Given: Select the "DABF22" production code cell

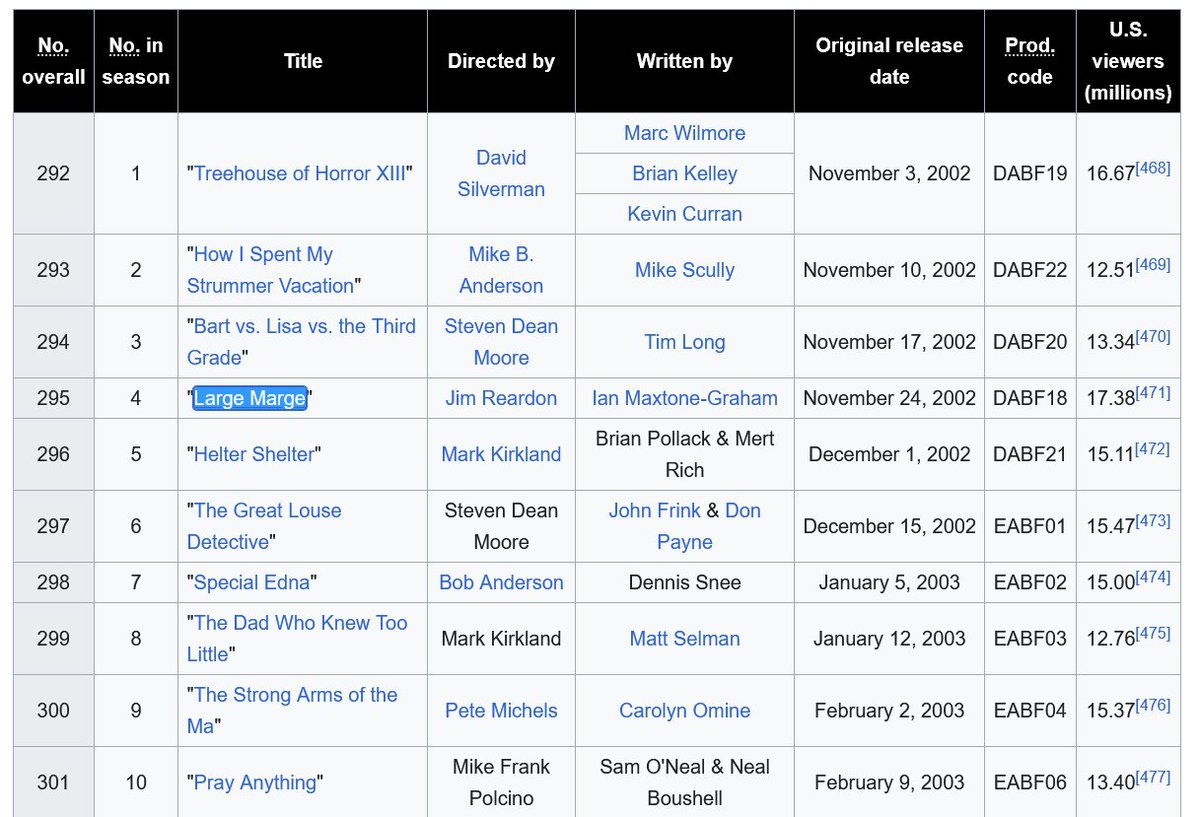Looking at the screenshot, I should tap(1030, 270).
